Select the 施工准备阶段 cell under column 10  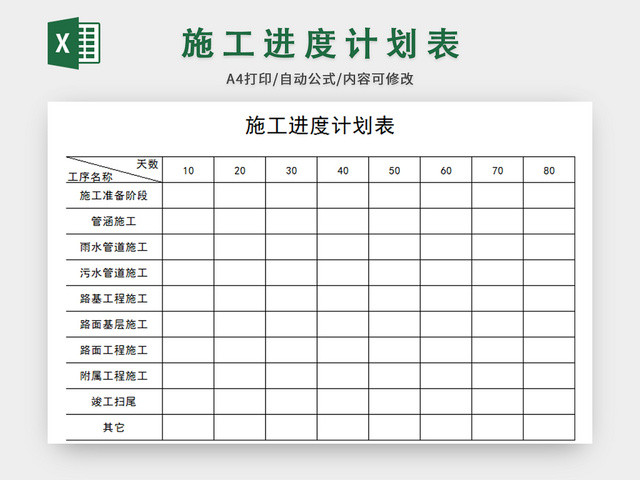(188, 196)
